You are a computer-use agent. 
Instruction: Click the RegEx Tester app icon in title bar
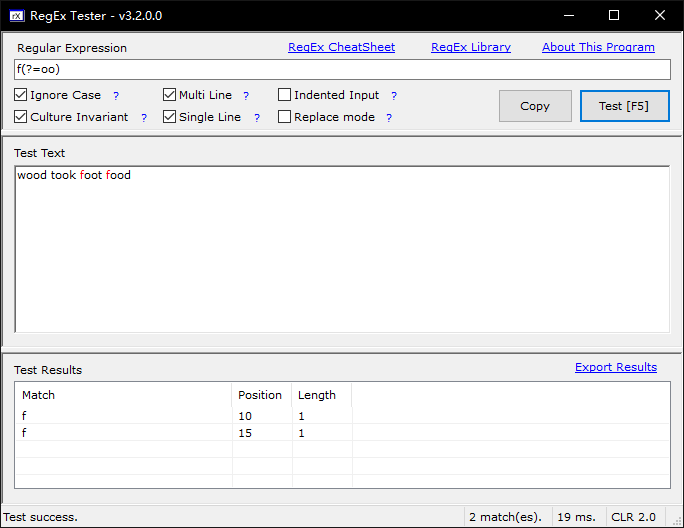16,15
